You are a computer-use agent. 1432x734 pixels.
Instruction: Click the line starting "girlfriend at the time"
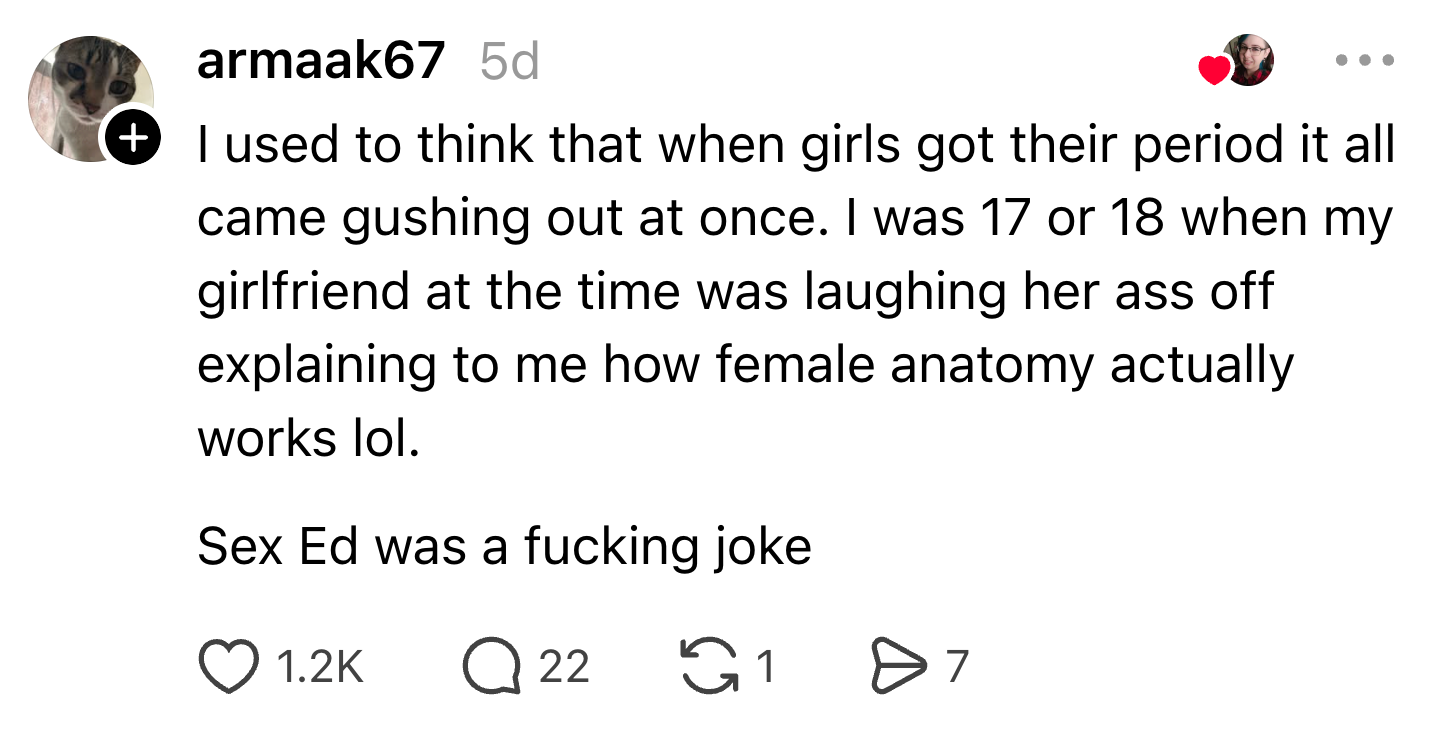click(735, 291)
